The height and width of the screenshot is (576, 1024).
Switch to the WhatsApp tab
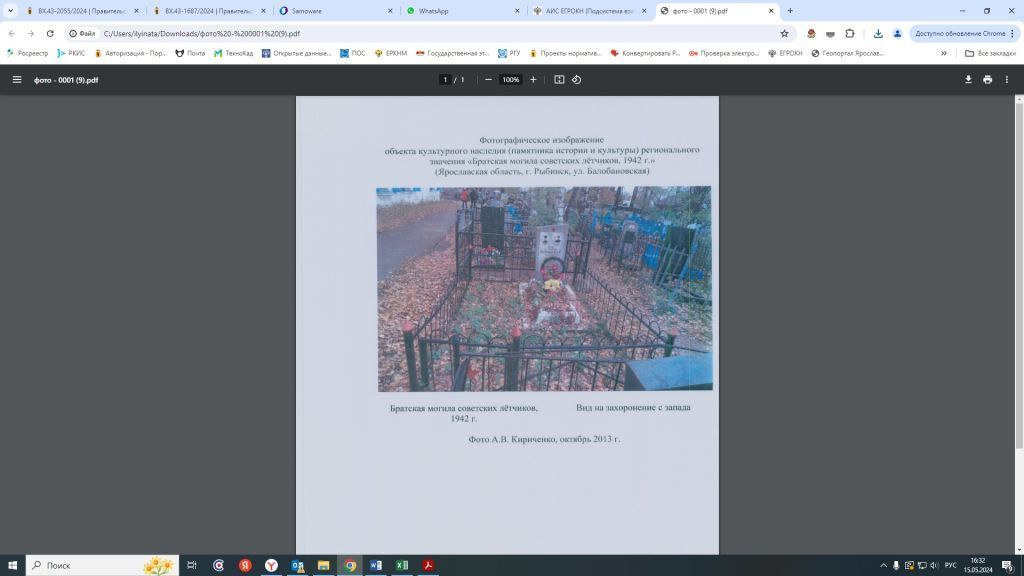pyautogui.click(x=460, y=11)
